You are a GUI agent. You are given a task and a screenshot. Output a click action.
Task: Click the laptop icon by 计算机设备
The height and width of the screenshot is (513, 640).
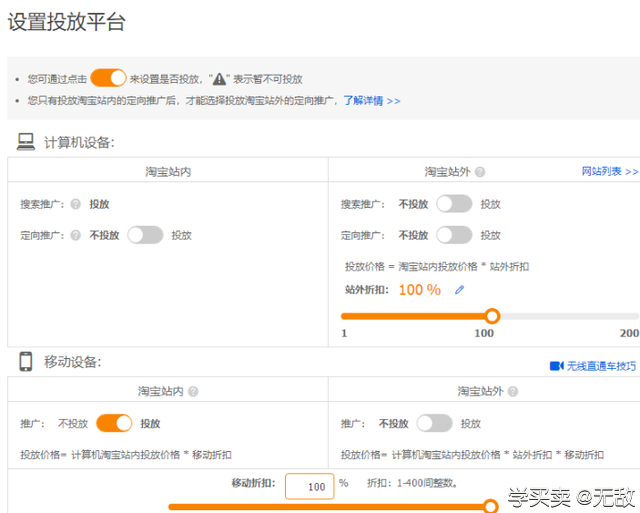pos(26,142)
